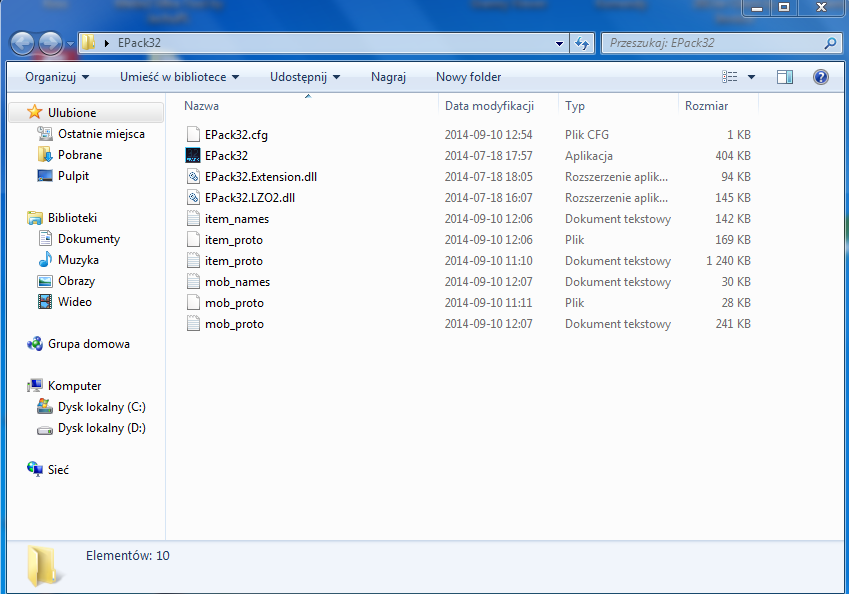Image resolution: width=849 pixels, height=594 pixels.
Task: Maximize the EPack32 window
Action: [x=783, y=8]
